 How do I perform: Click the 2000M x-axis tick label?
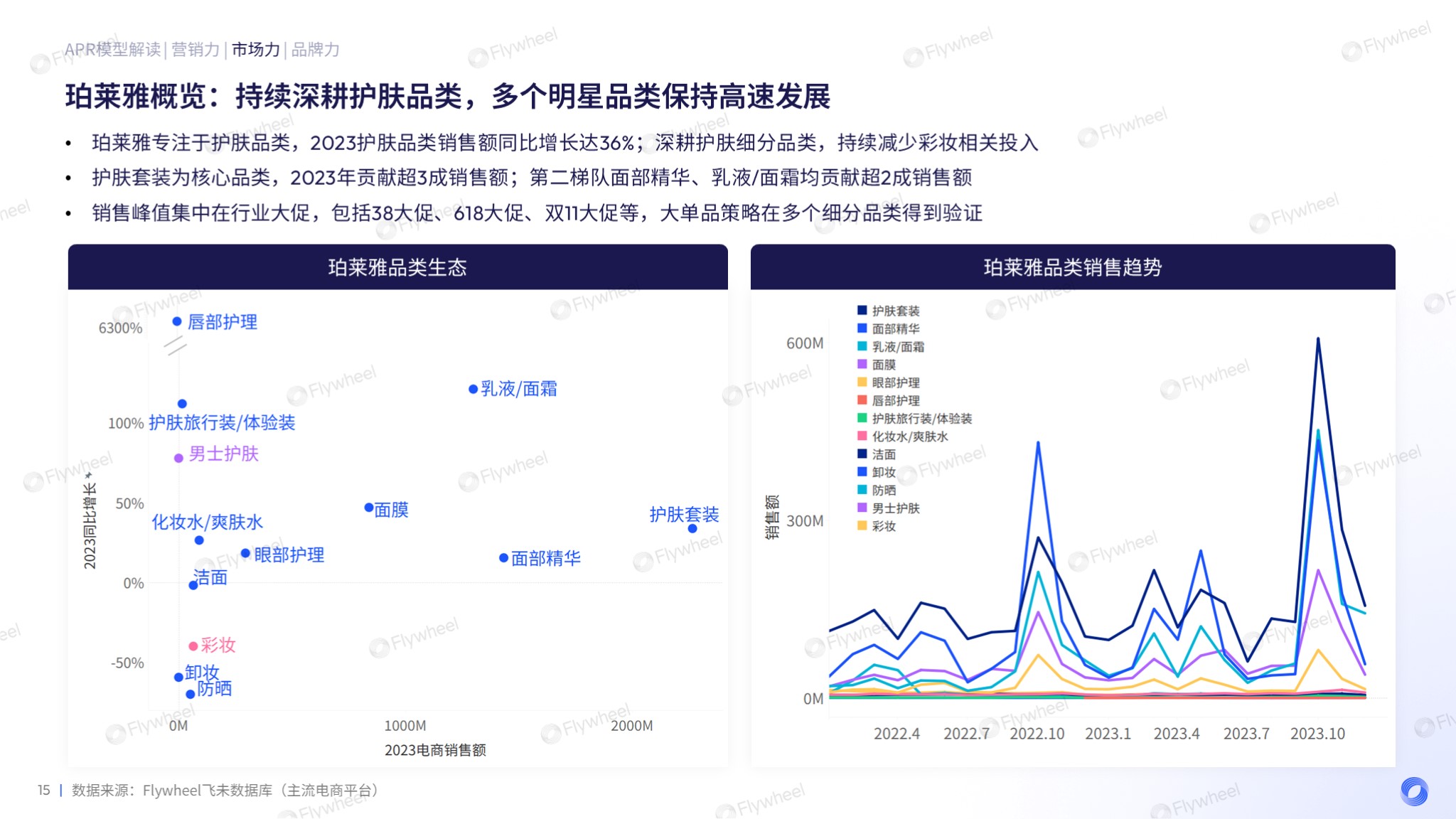click(632, 726)
